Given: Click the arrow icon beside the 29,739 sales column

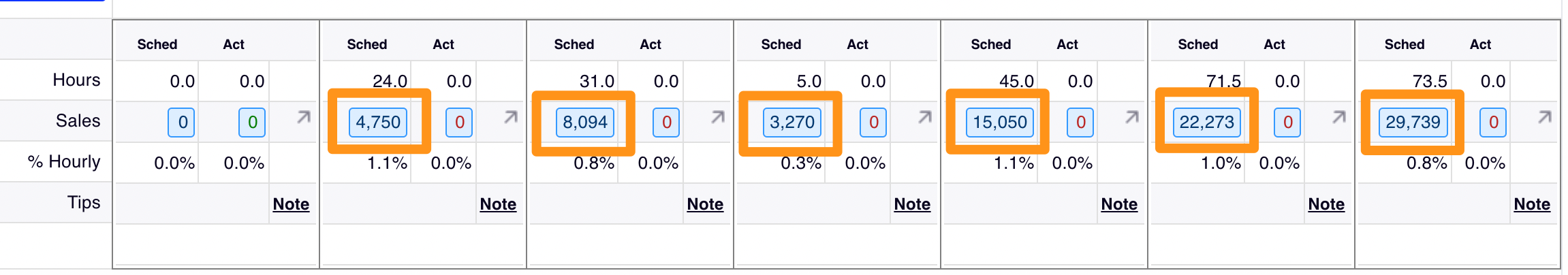Looking at the screenshot, I should click(x=1544, y=118).
